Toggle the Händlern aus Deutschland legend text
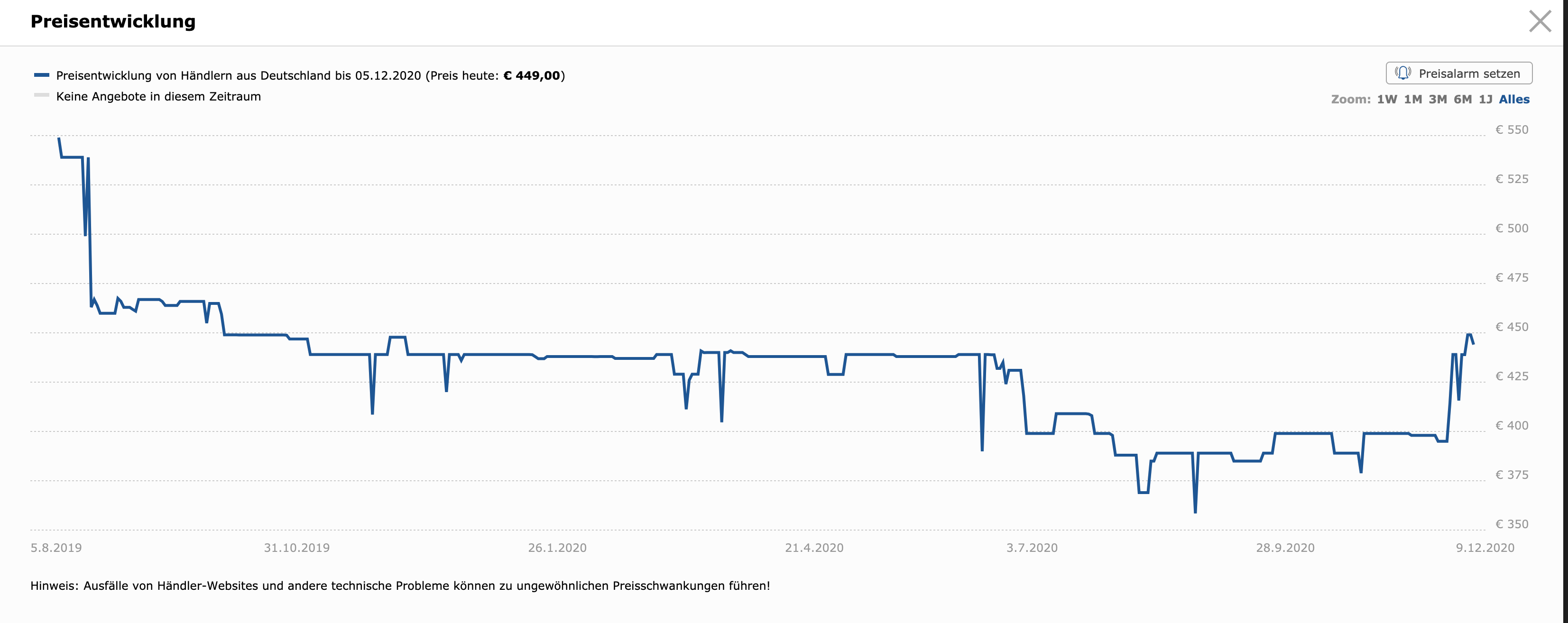 click(238, 76)
